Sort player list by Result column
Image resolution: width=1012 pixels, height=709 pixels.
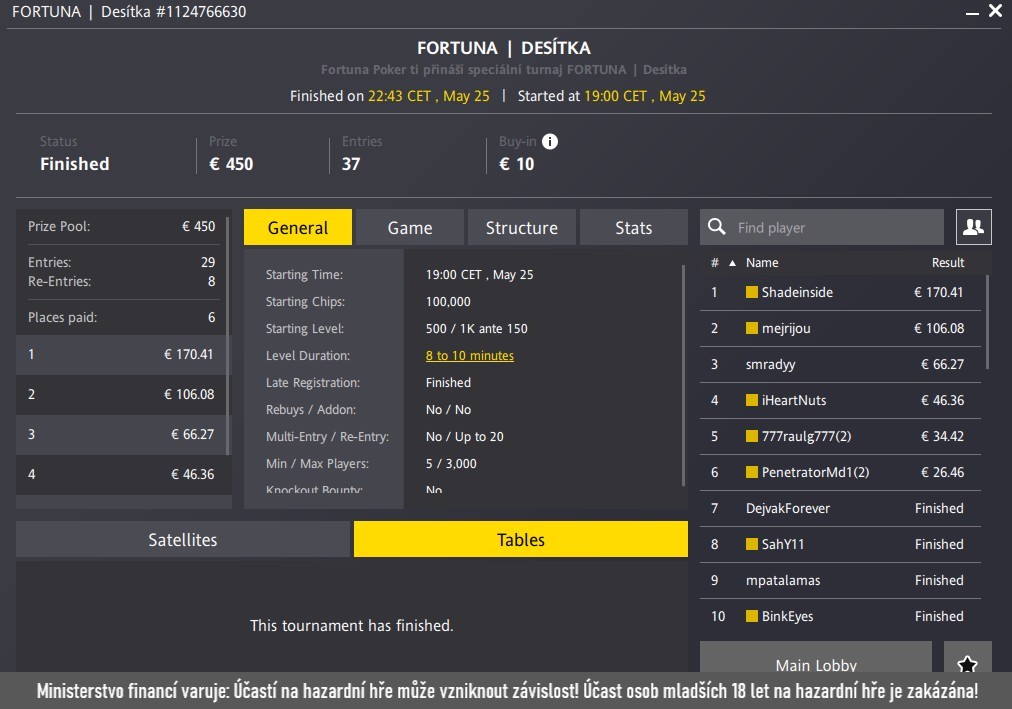pos(947,263)
